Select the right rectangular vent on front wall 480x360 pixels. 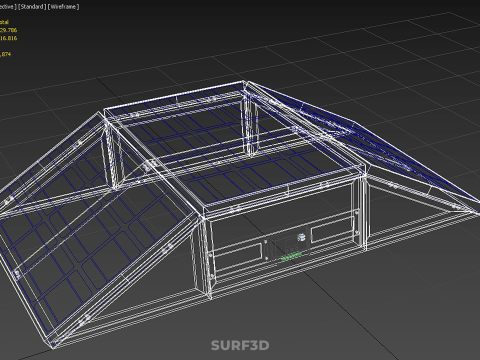pos(333,229)
